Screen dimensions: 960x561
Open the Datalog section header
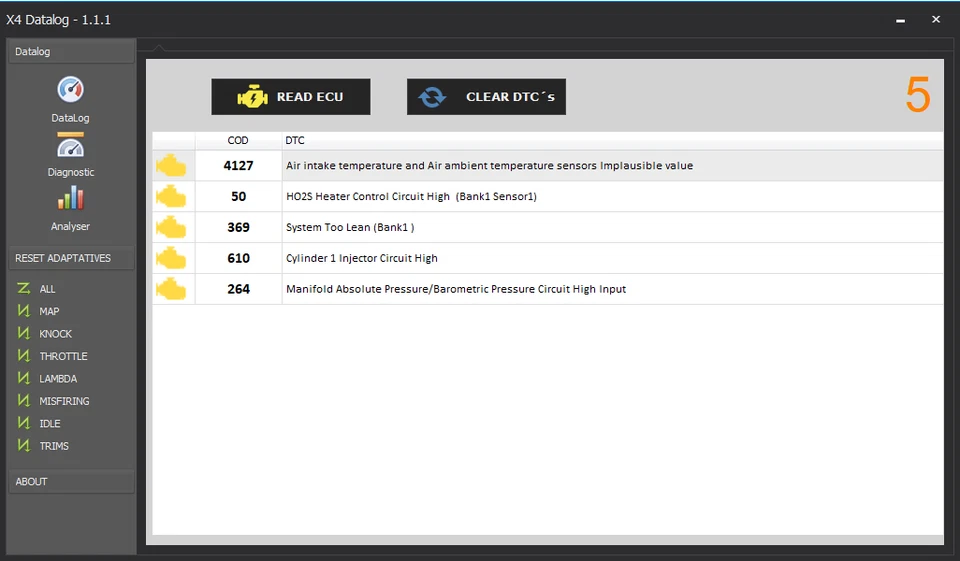pyautogui.click(x=71, y=51)
